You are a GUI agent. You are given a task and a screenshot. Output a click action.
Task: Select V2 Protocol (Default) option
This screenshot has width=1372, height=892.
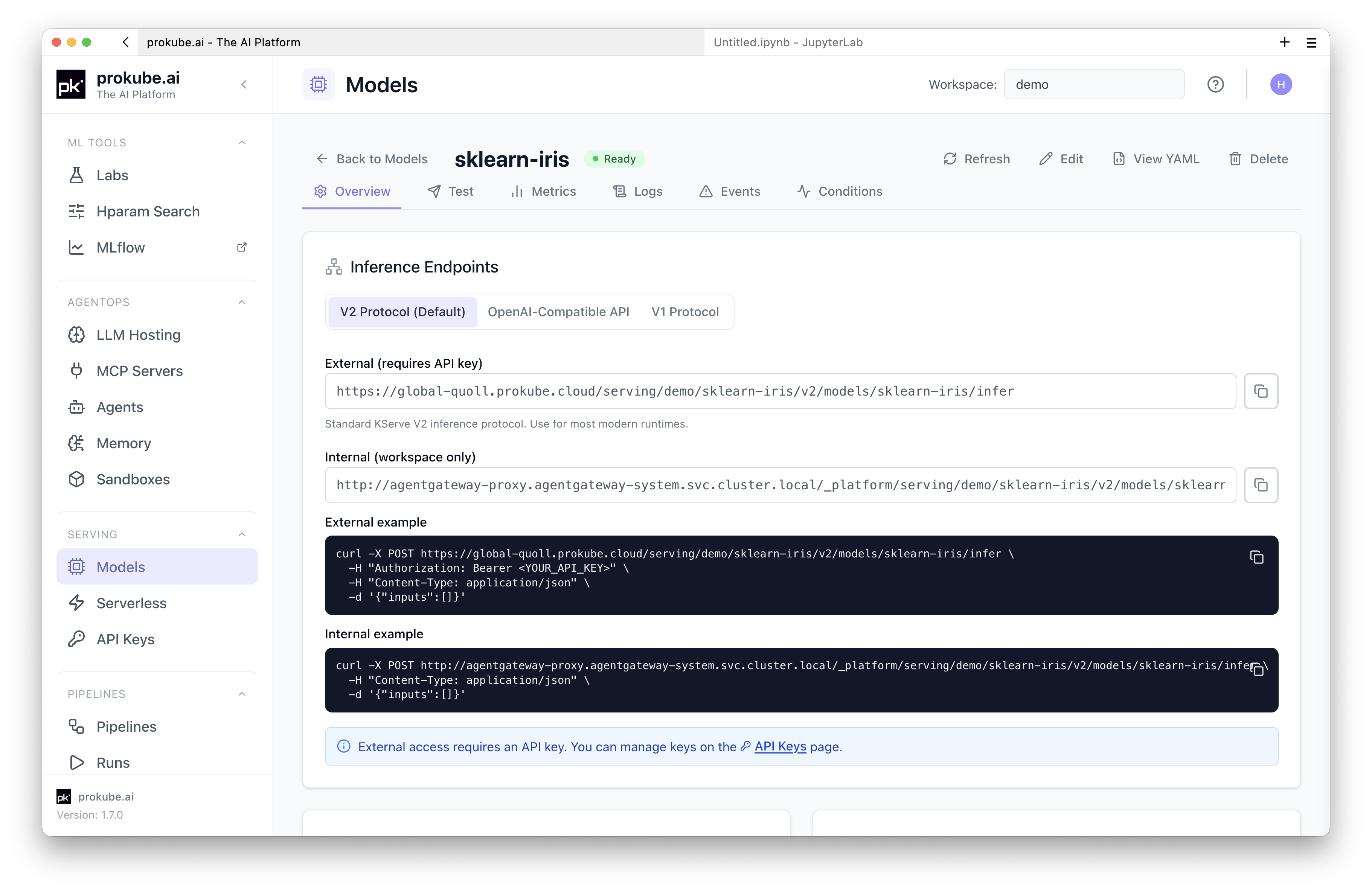coord(402,312)
